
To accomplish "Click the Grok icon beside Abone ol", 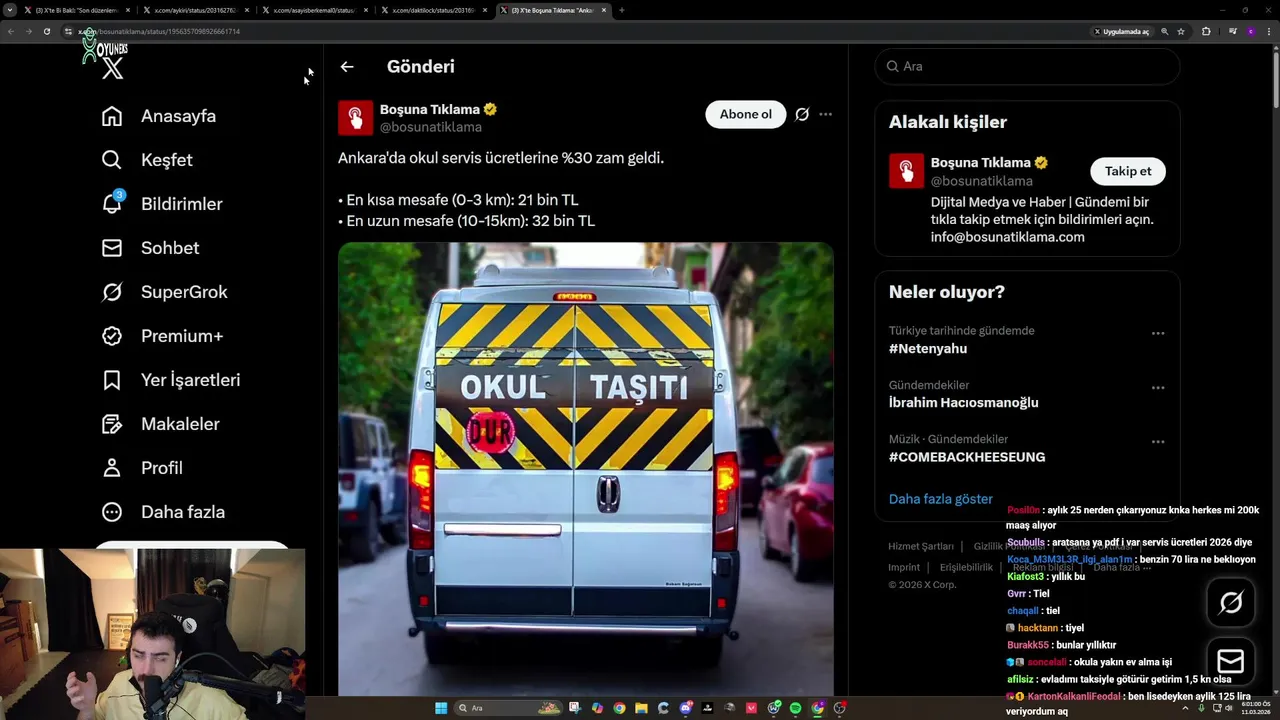I will point(802,114).
